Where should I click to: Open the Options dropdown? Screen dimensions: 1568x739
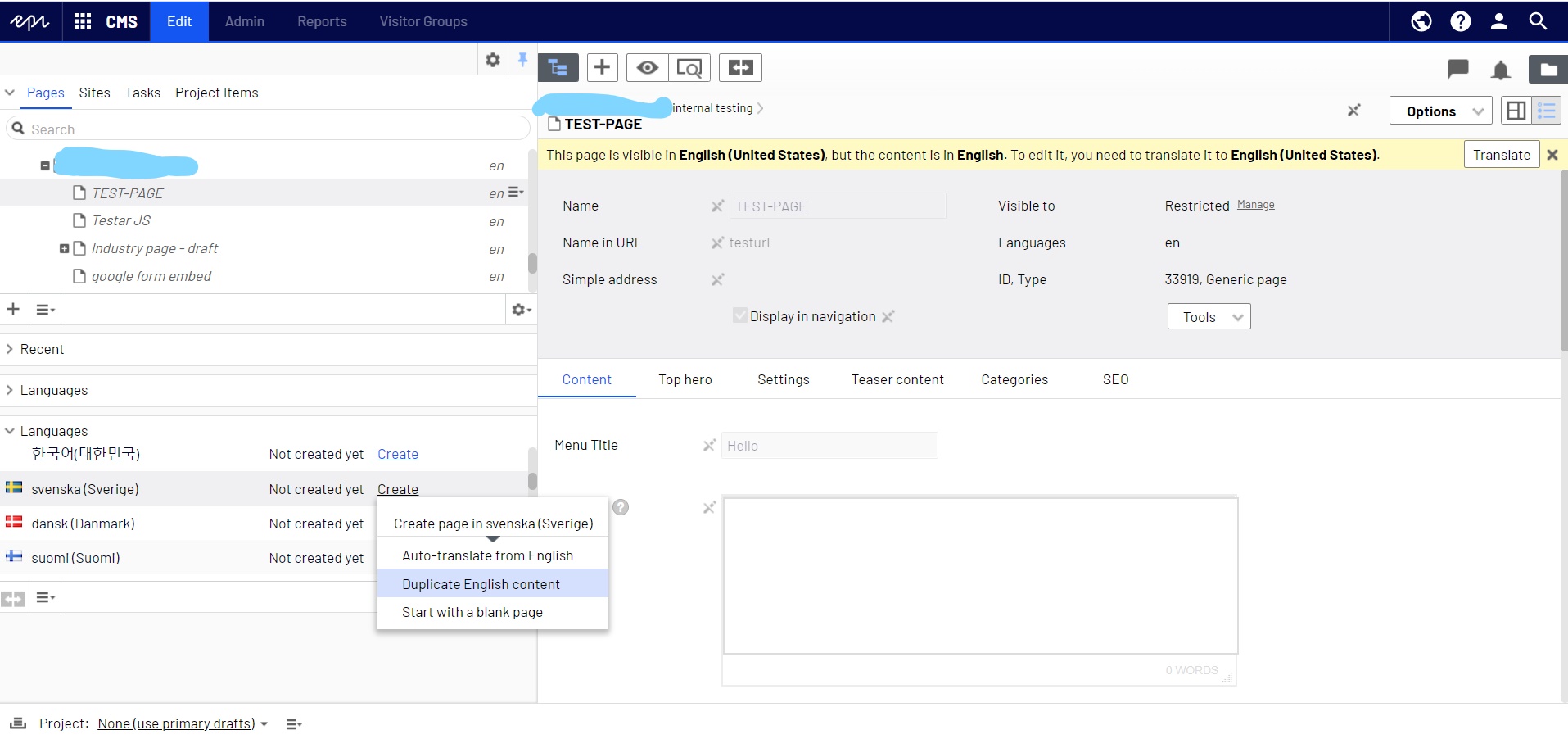[1440, 111]
